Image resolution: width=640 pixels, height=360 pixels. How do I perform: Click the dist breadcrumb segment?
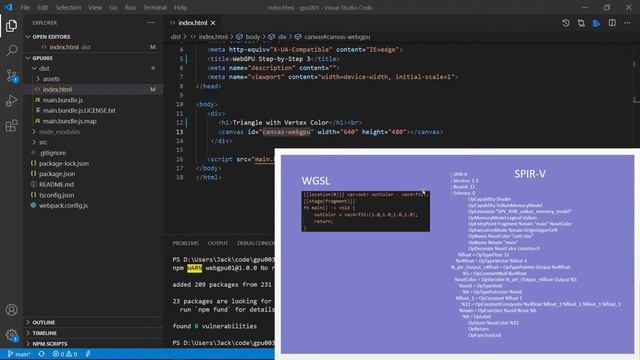click(x=176, y=37)
